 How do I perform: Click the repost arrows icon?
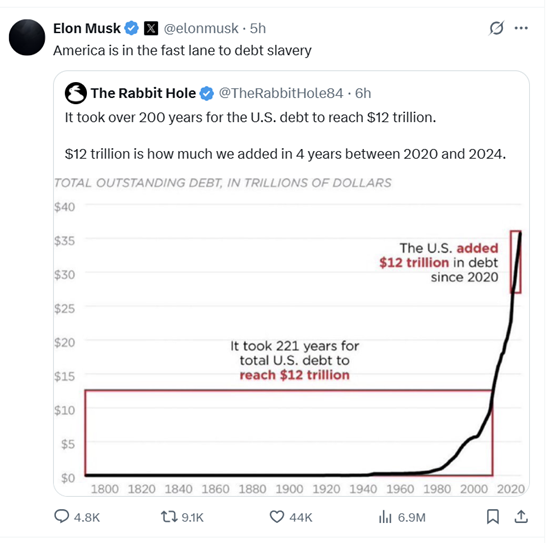(169, 517)
